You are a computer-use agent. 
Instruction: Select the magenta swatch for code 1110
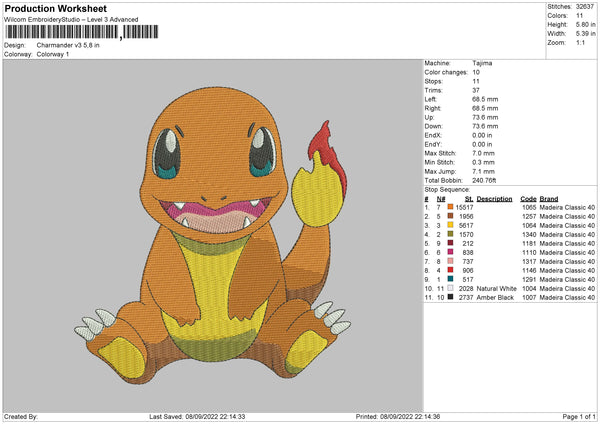click(x=452, y=251)
